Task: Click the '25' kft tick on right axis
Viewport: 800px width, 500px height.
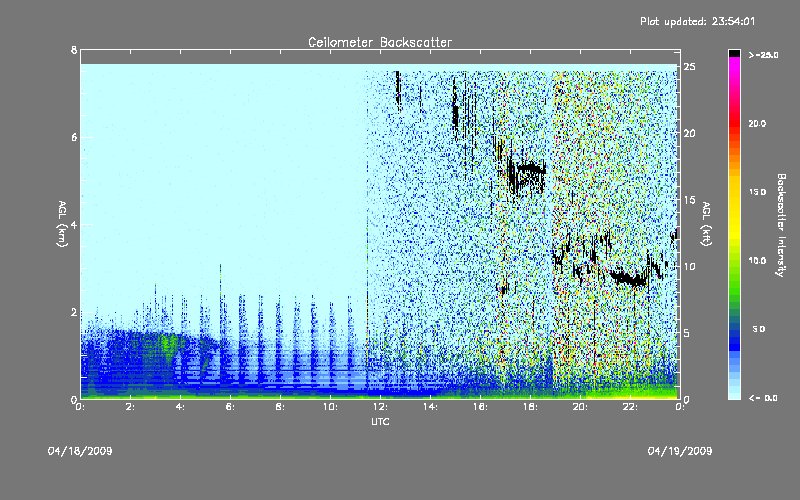Action: pos(690,67)
